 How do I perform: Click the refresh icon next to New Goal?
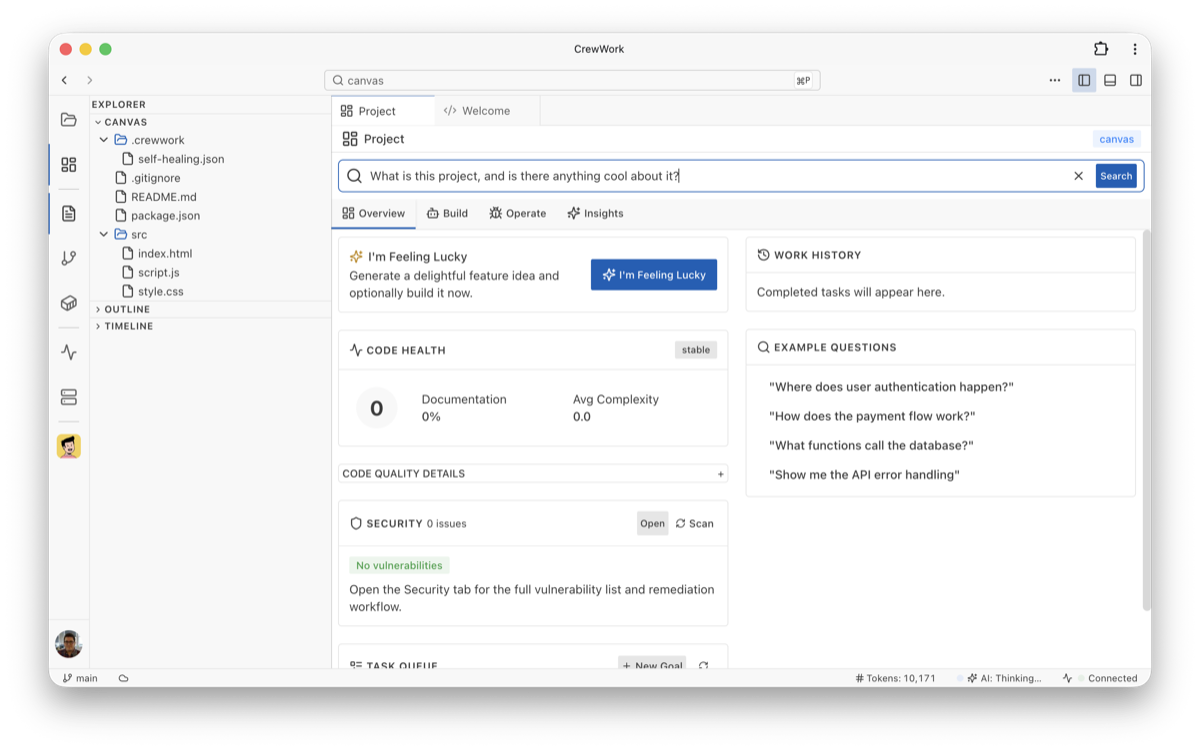click(x=703, y=666)
